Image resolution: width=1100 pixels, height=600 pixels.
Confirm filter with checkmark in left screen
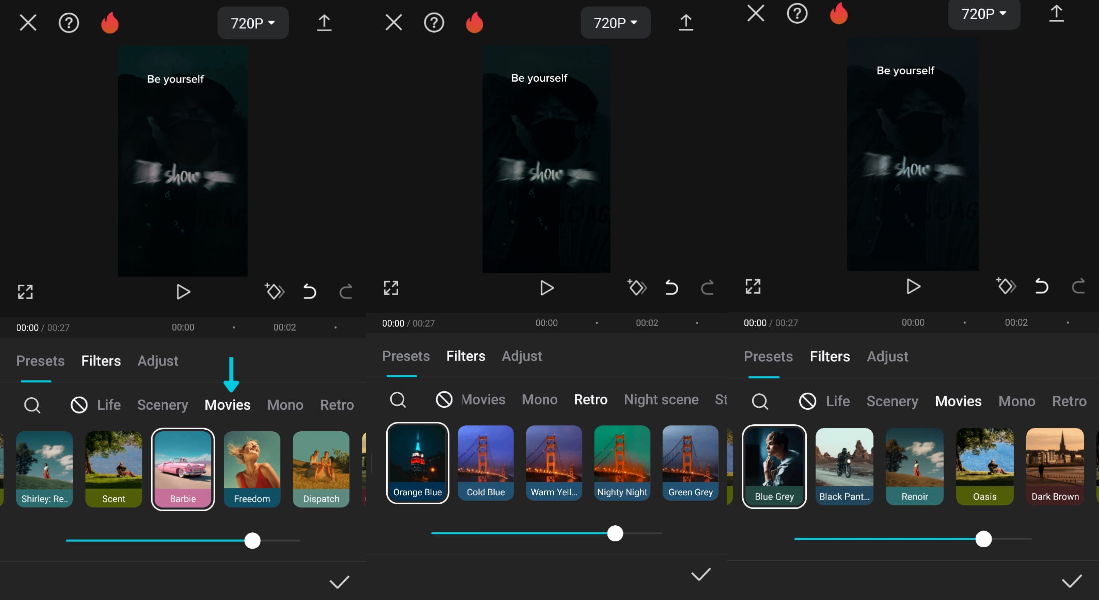coord(340,582)
